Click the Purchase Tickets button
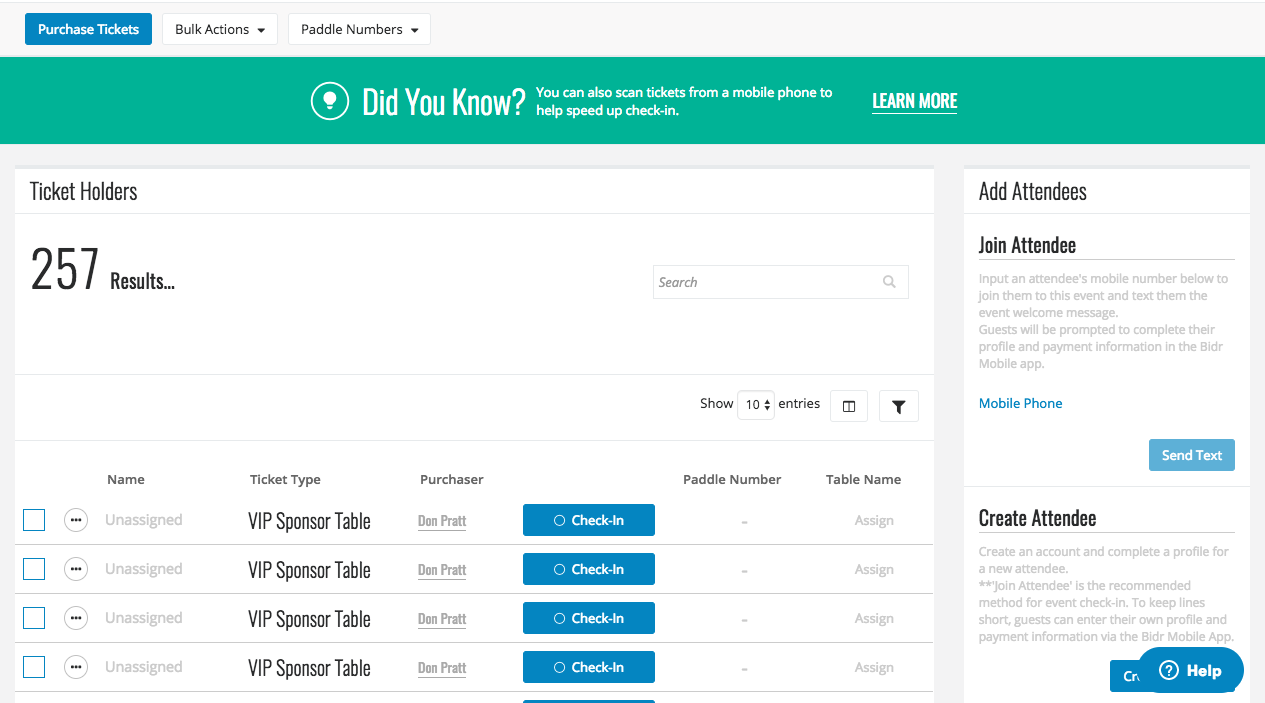Viewport: 1265px width, 703px height. click(88, 29)
